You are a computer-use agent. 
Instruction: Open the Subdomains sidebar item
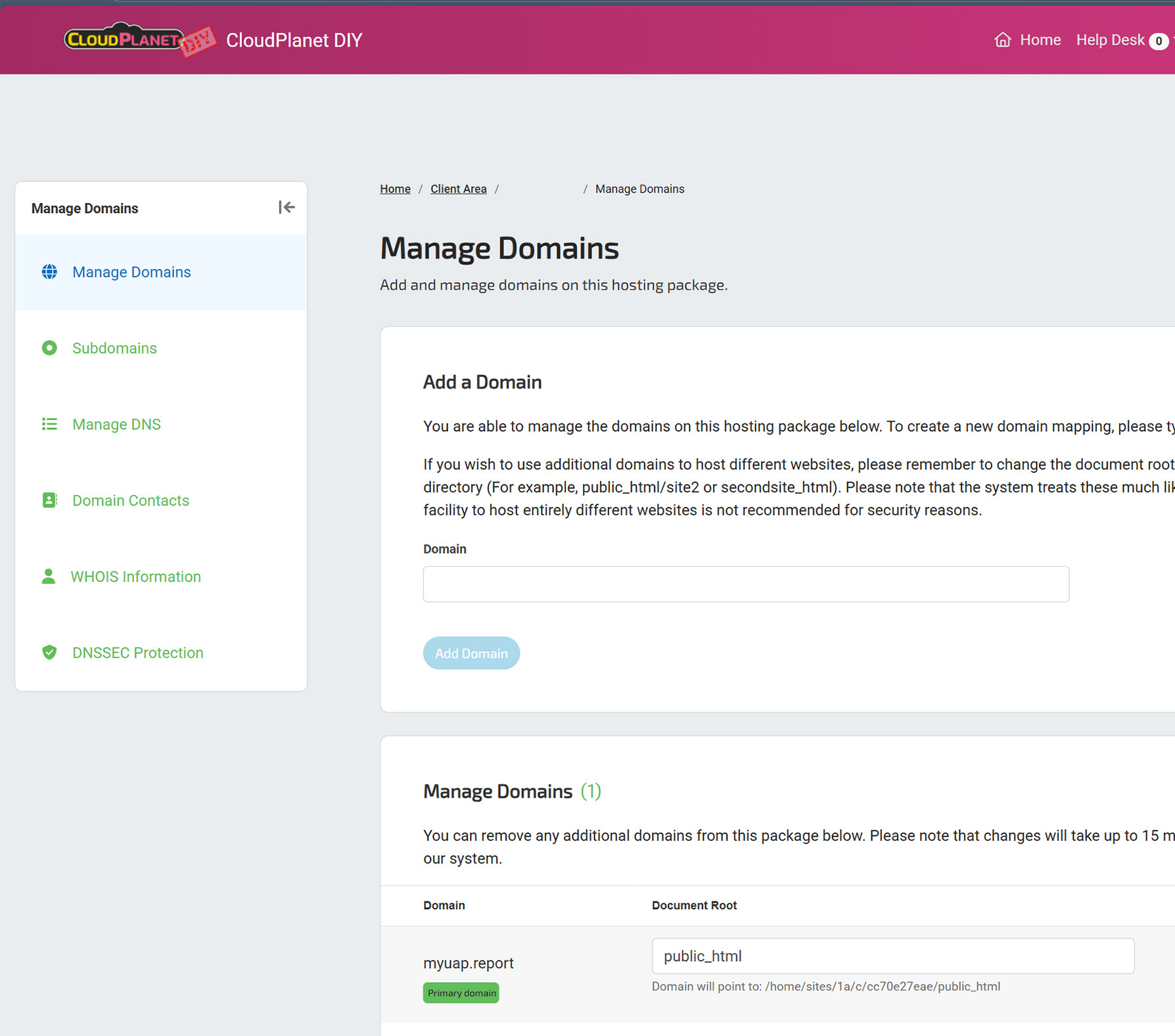(x=161, y=348)
